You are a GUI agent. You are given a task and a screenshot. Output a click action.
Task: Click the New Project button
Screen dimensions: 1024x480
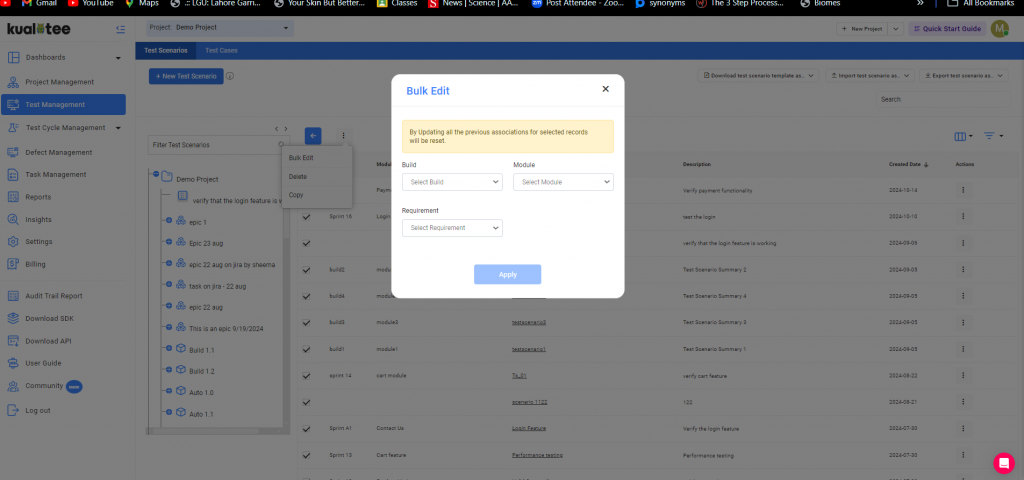pos(863,29)
